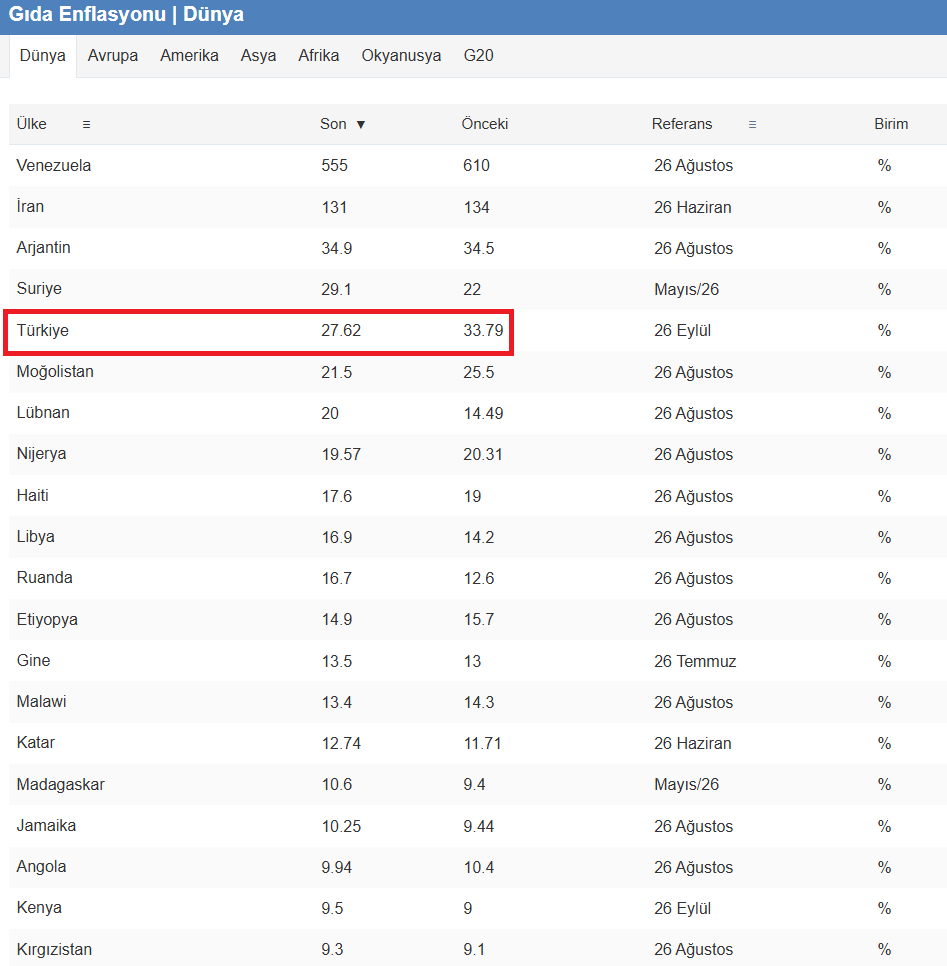This screenshot has height=966, width=947.
Task: Open the Suriye country link
Action: point(39,289)
